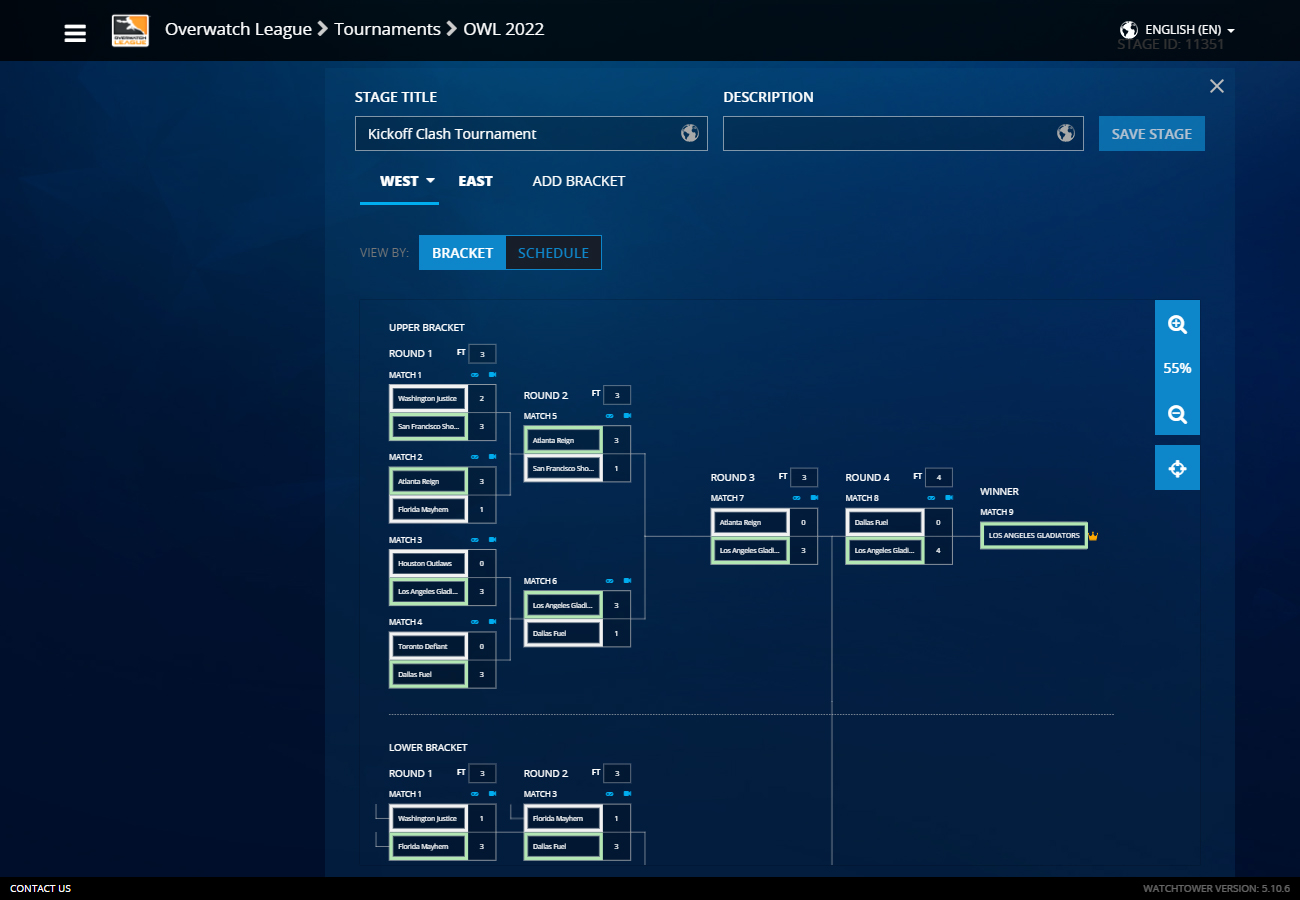1300x900 pixels.
Task: Click the SAVE STAGE button
Action: (1152, 134)
